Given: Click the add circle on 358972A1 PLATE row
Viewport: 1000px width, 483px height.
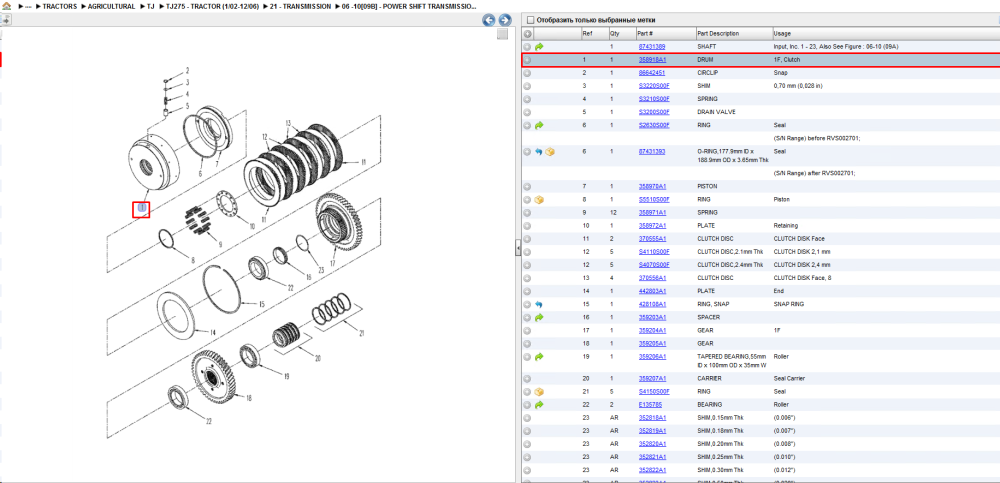Looking at the screenshot, I should point(527,226).
